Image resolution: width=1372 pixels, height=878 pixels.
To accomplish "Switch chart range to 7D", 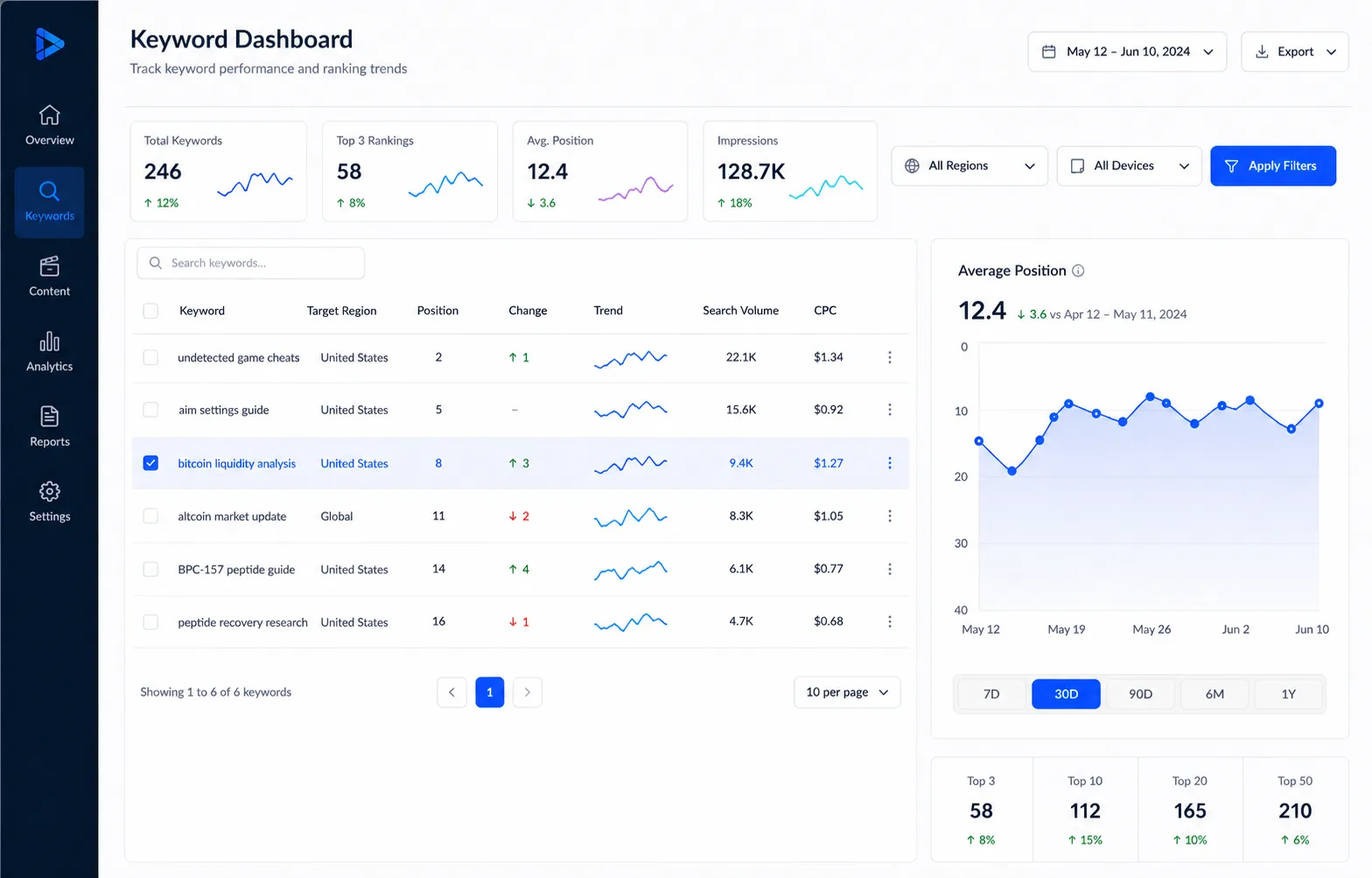I will tap(991, 694).
